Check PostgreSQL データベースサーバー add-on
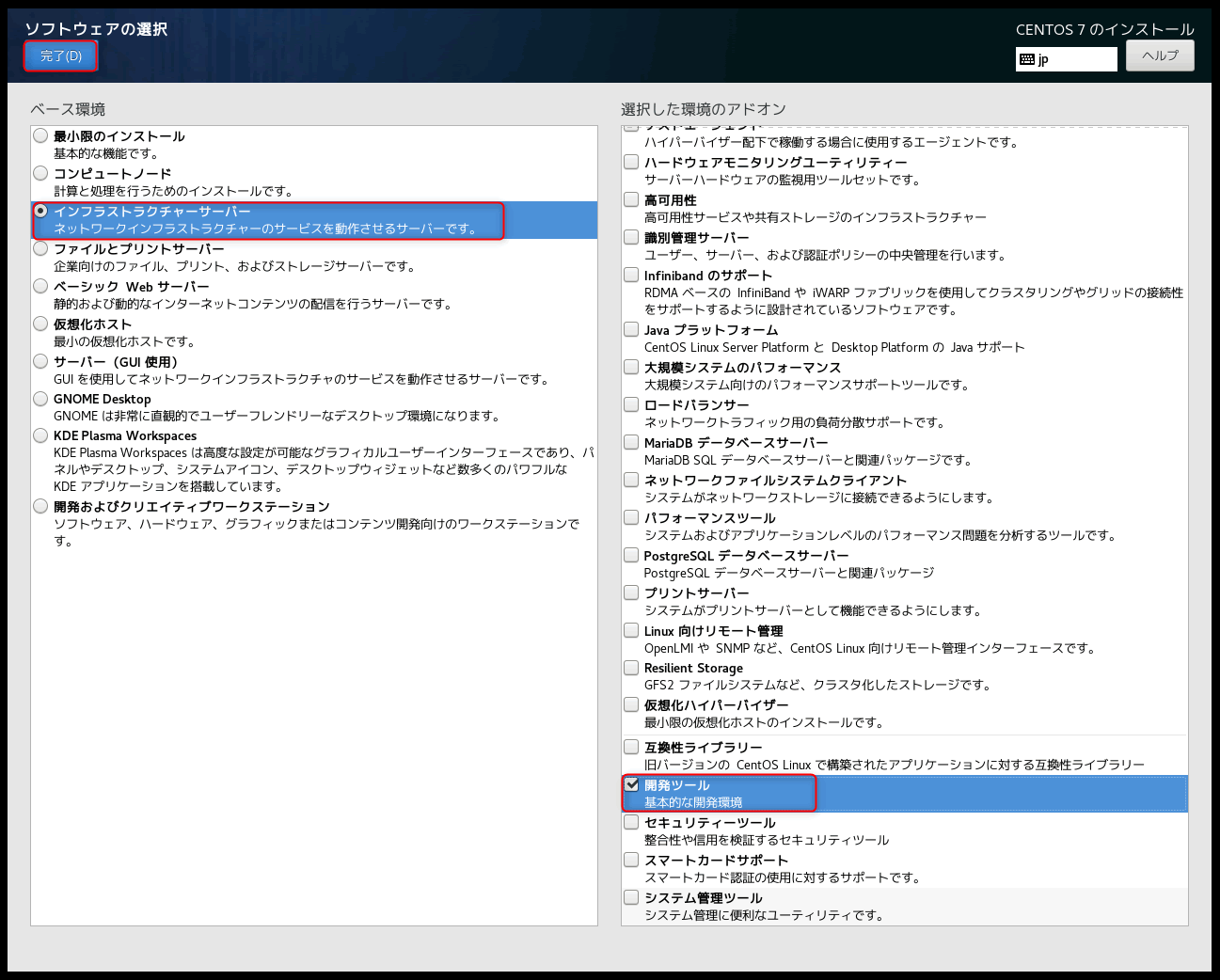Screen dimensions: 1220x980 tap(632, 555)
